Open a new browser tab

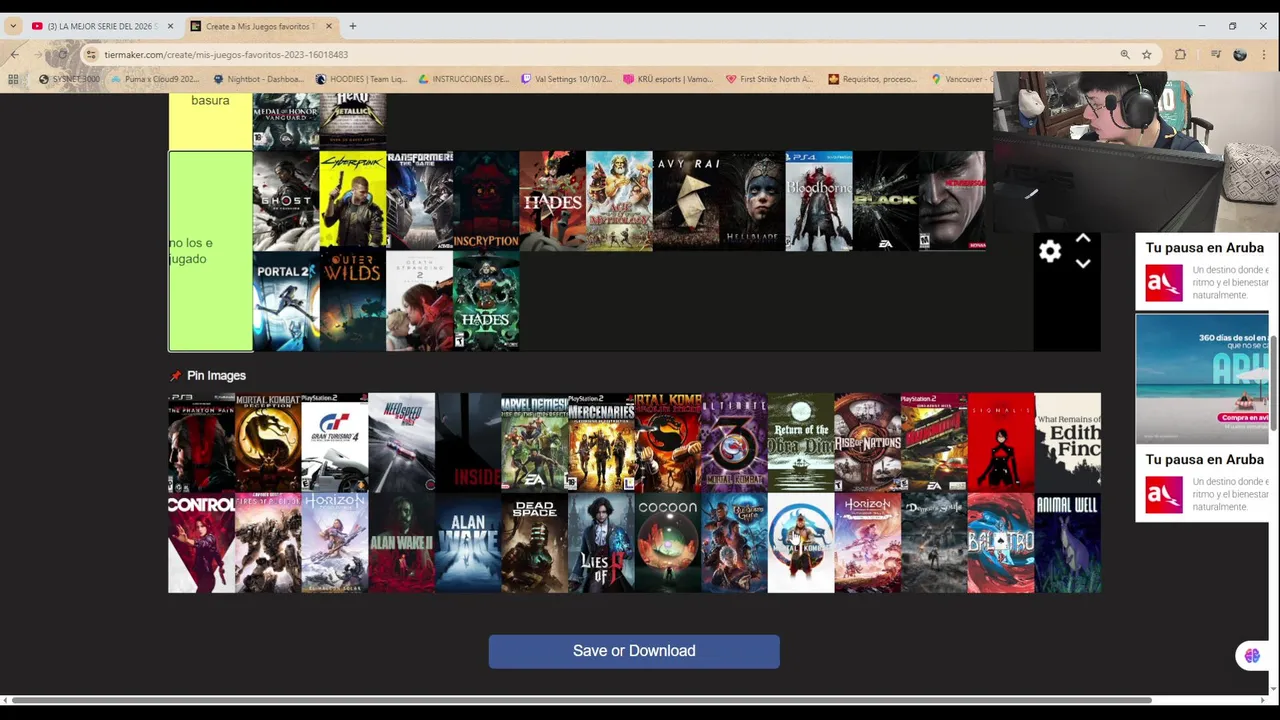(x=352, y=26)
